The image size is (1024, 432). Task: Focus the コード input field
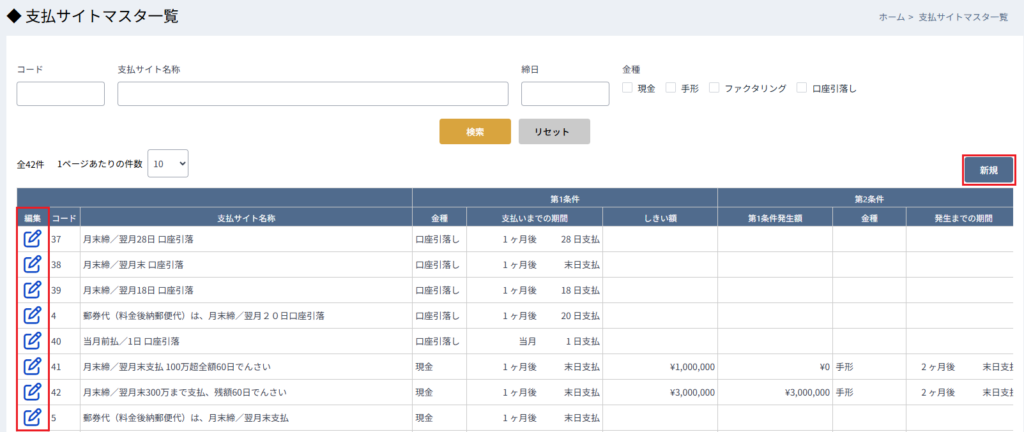click(61, 94)
